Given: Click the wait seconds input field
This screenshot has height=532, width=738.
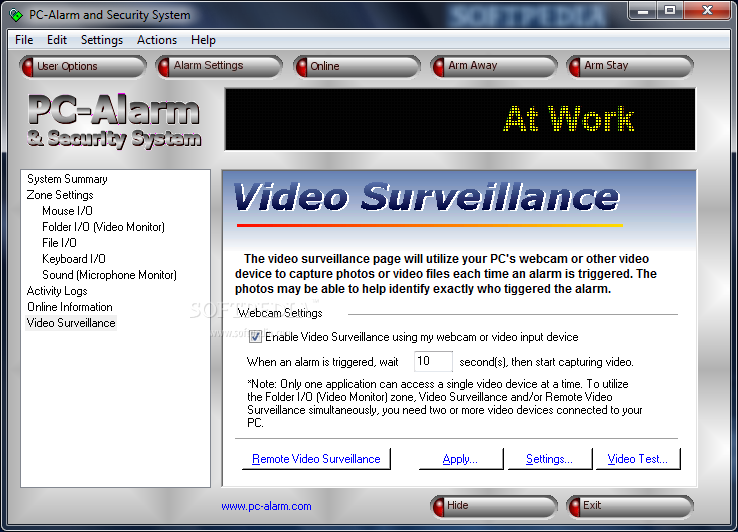Looking at the screenshot, I should click(x=433, y=362).
